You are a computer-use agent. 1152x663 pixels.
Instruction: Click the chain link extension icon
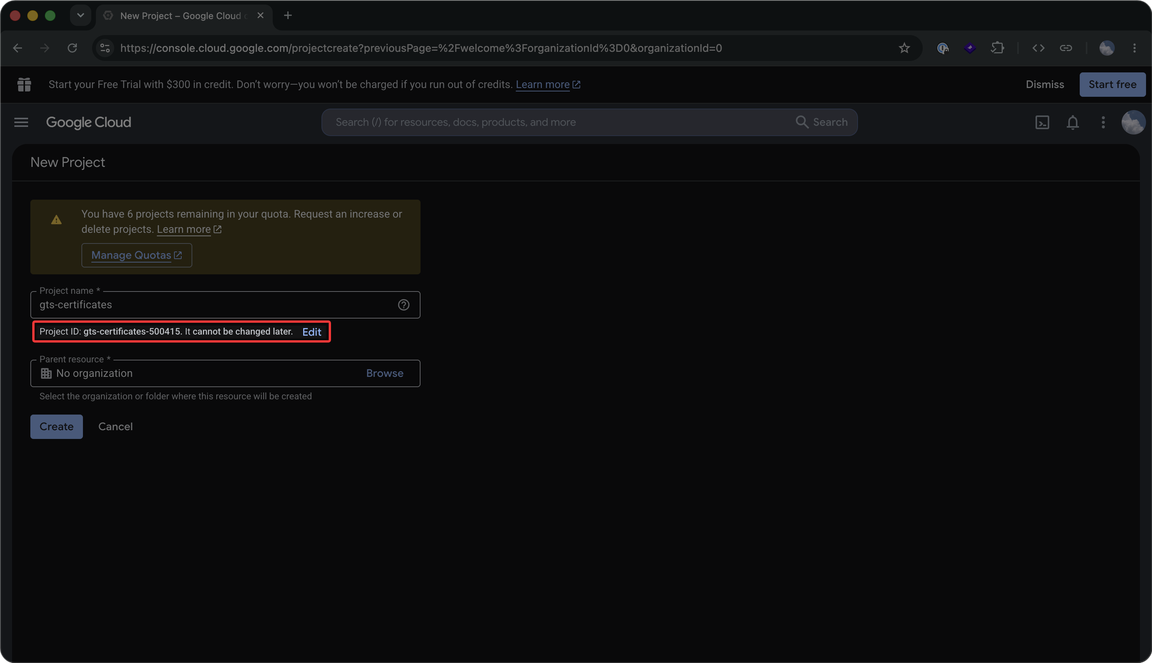tap(1065, 48)
